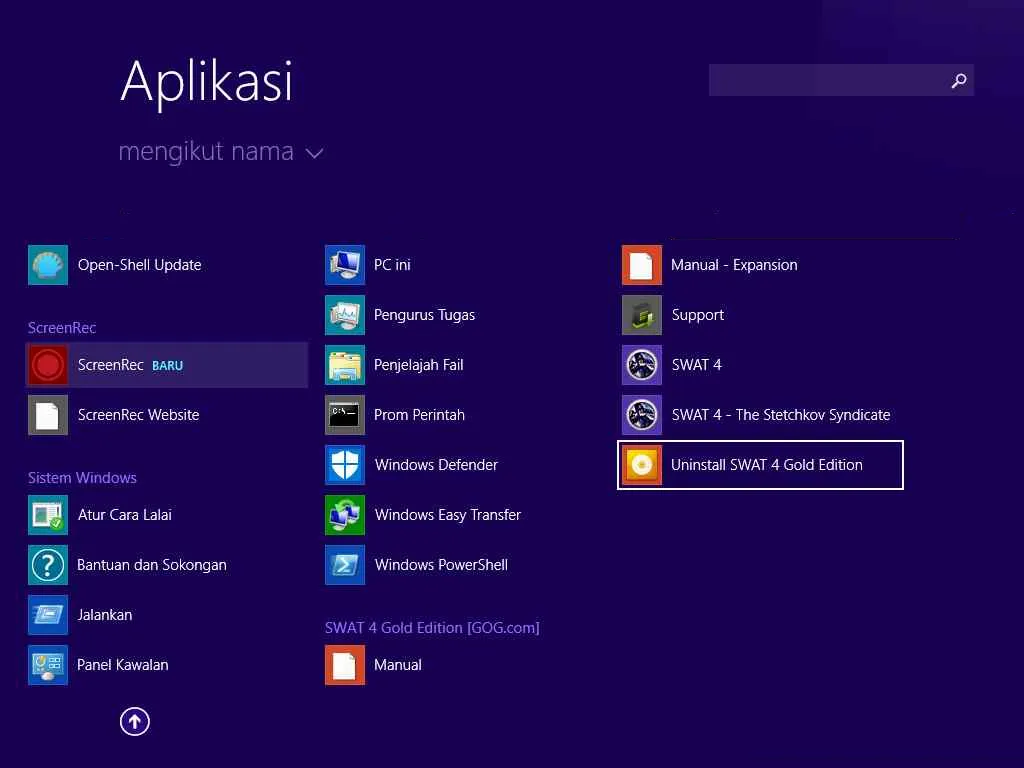
Task: Open the Penjelajah Fail folder icon
Action: click(345, 364)
